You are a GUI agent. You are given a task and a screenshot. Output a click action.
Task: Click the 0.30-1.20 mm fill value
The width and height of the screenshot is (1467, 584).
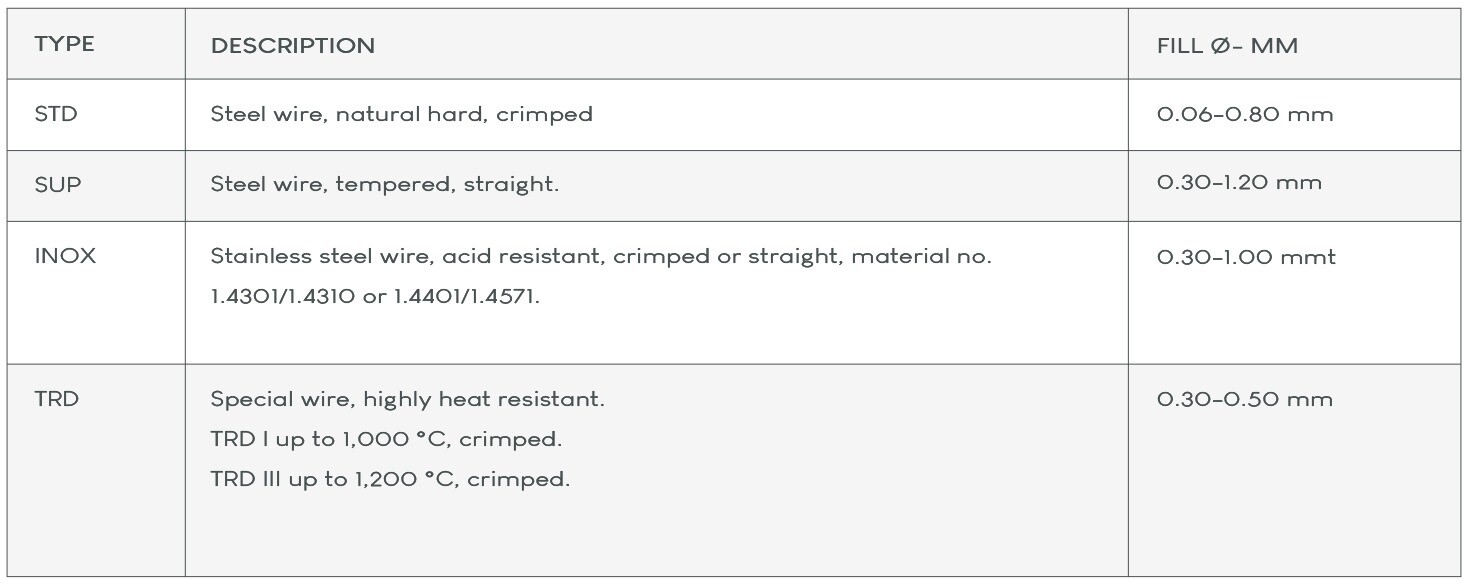point(1238,182)
